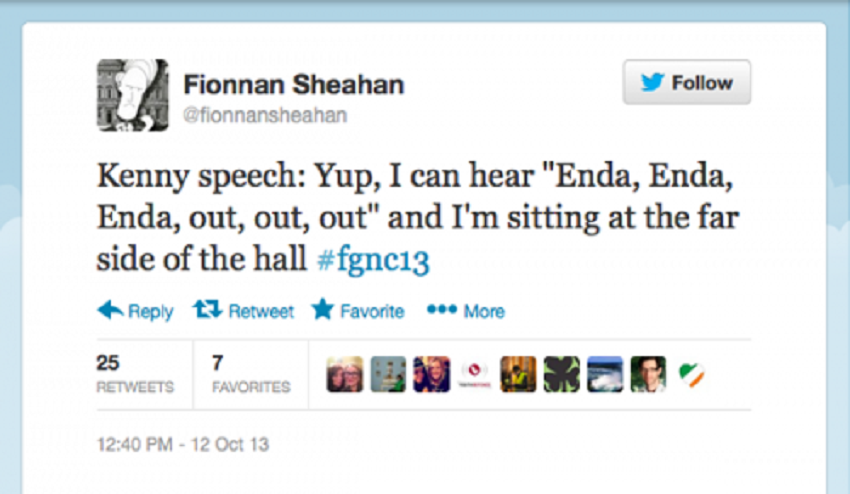View the 25 Retweets list

[x=135, y=374]
